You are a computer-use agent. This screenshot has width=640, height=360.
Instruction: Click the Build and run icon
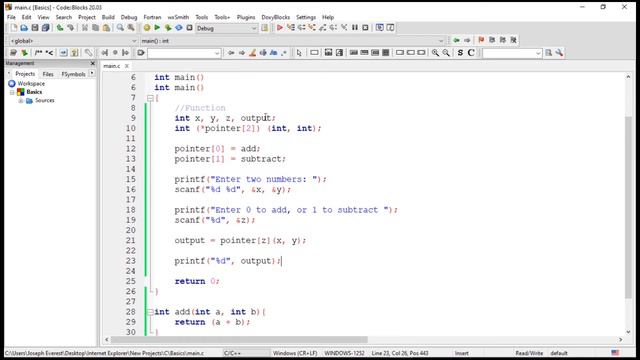coord(168,28)
